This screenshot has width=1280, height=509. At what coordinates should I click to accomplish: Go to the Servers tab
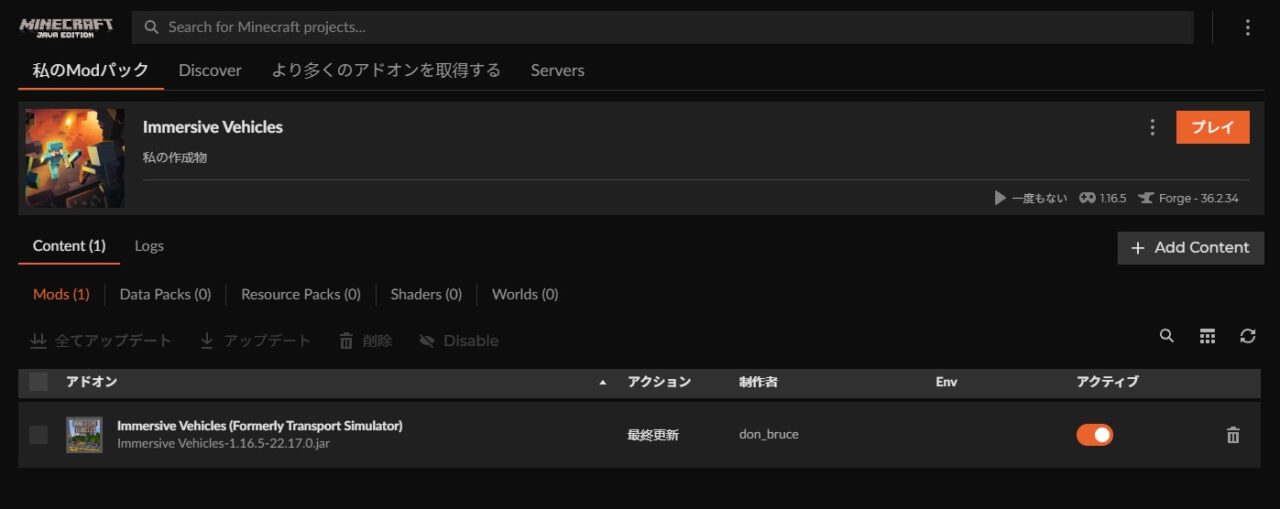[x=557, y=70]
